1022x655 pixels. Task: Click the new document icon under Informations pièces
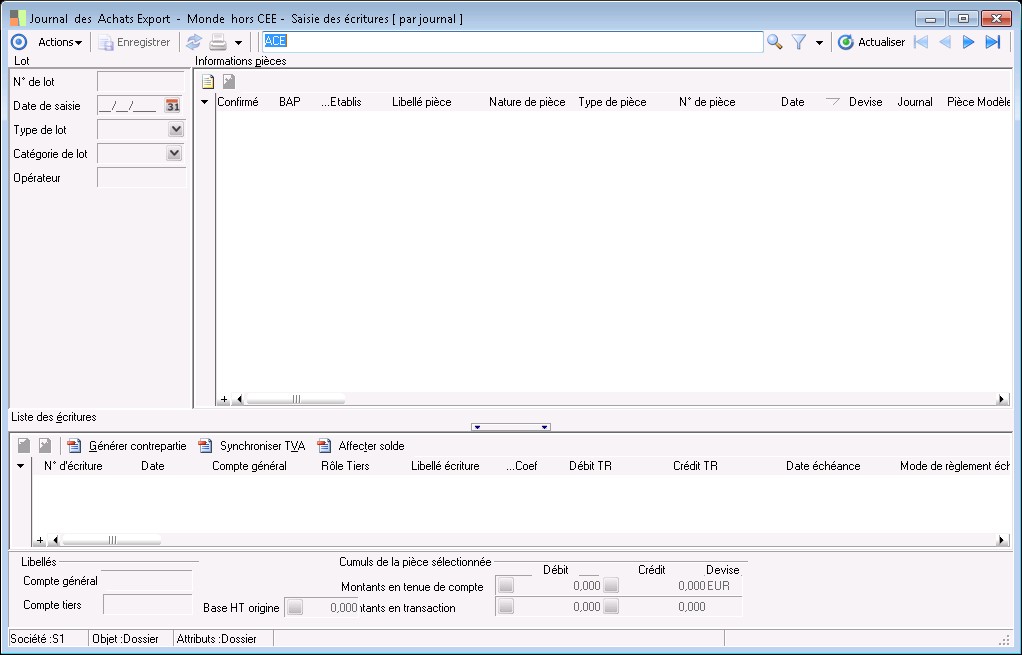click(x=208, y=82)
